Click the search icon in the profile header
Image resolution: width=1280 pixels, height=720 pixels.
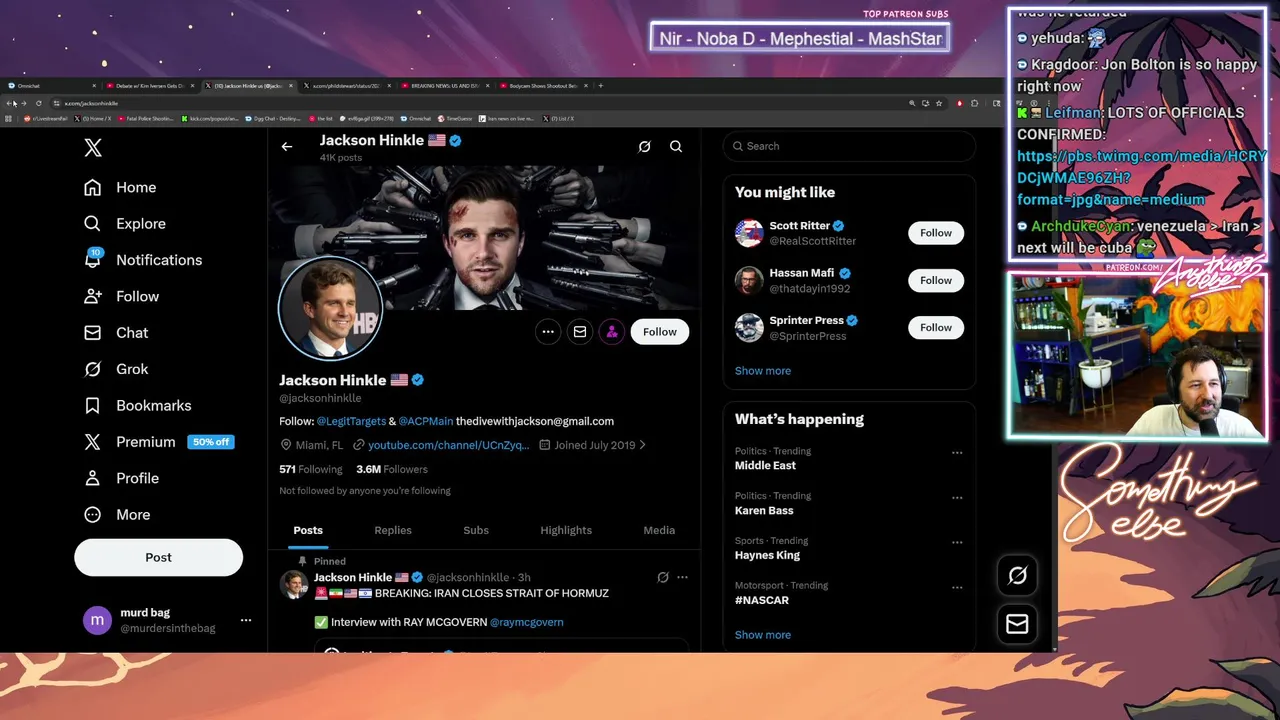coord(676,146)
